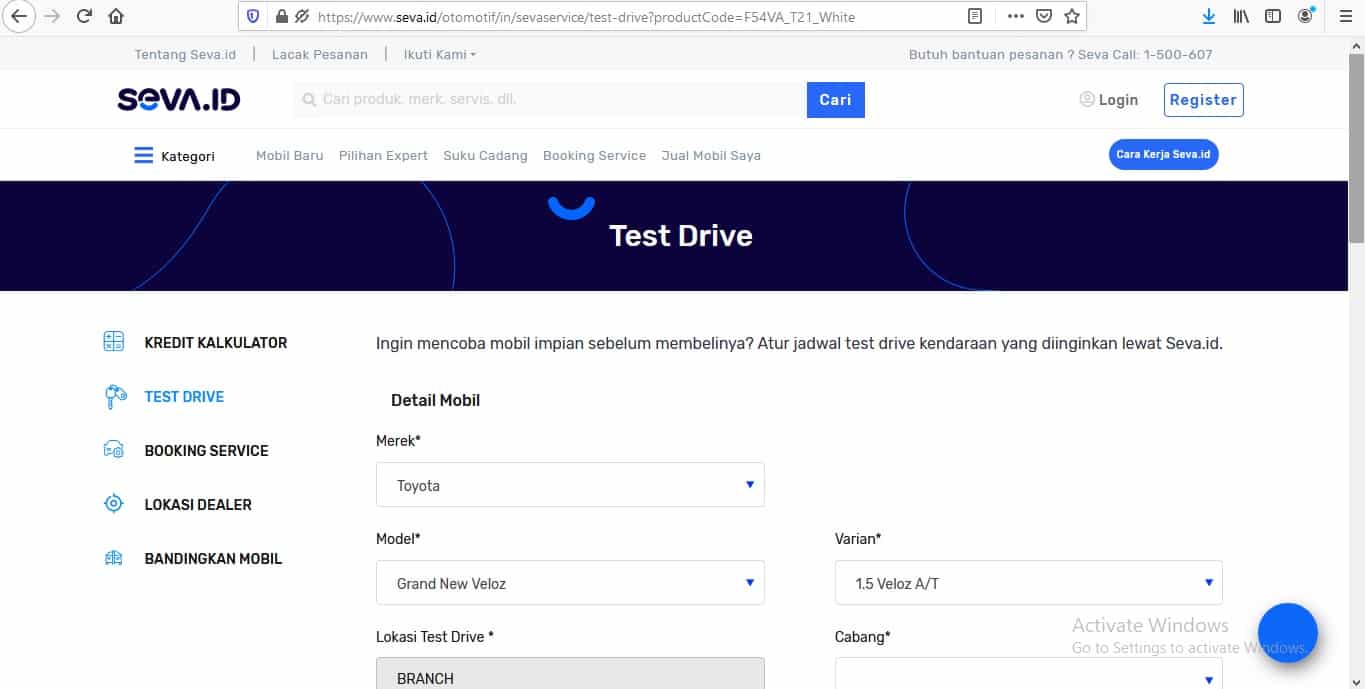Click the Kategori hamburger icon
Image resolution: width=1365 pixels, height=689 pixels.
tap(144, 156)
